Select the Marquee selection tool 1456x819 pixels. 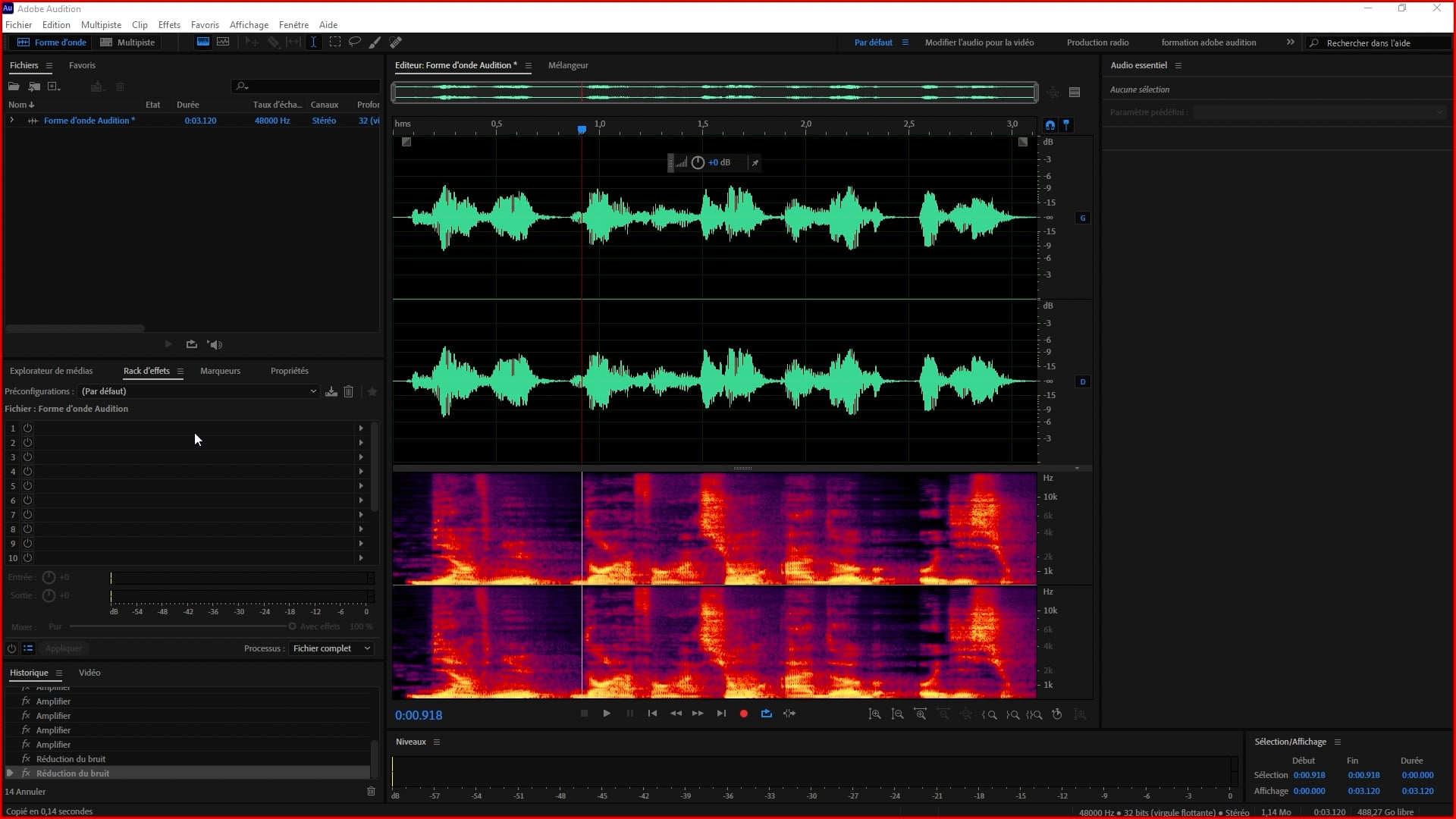(x=334, y=42)
